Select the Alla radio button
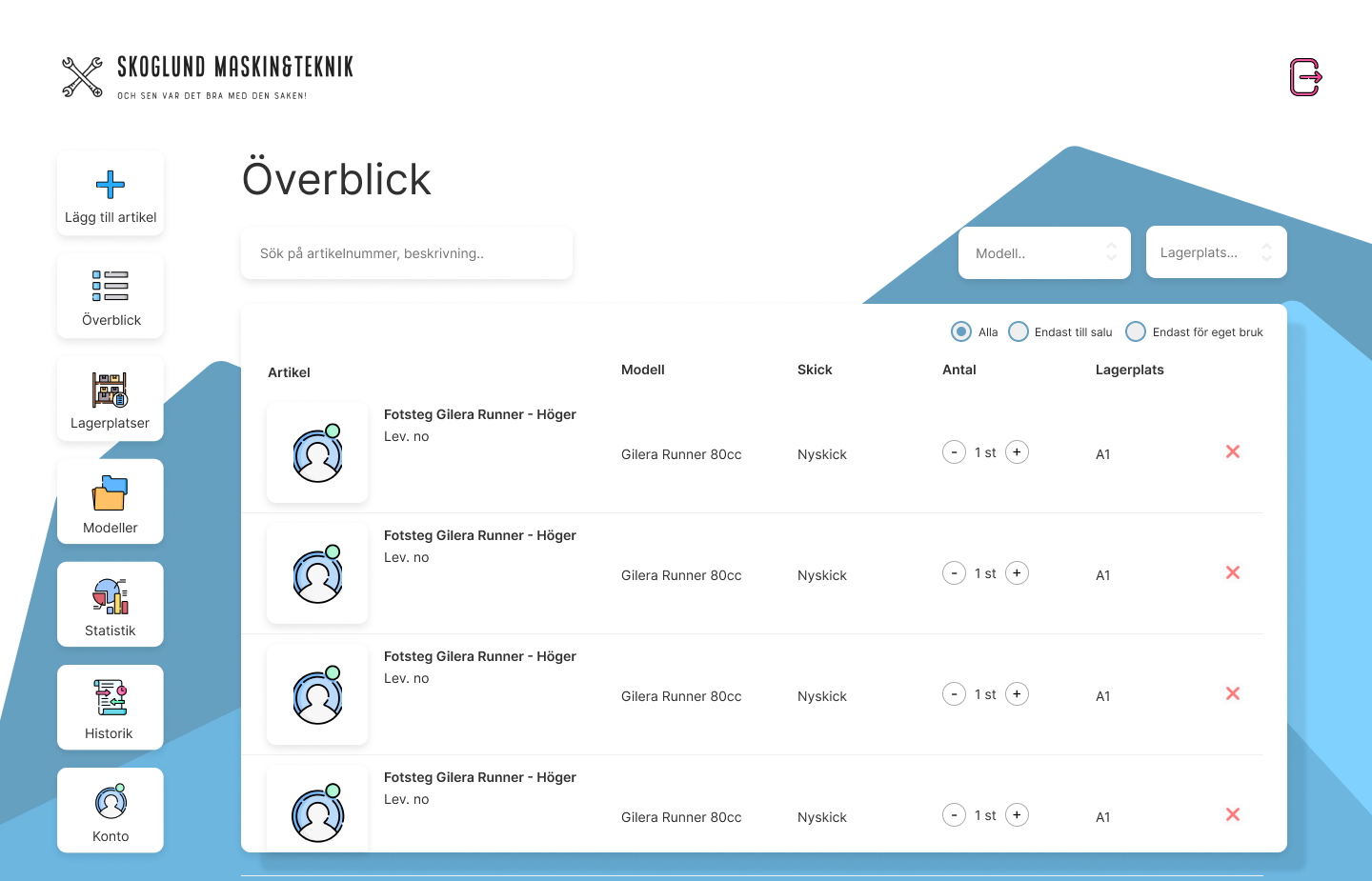This screenshot has height=881, width=1372. 961,331
